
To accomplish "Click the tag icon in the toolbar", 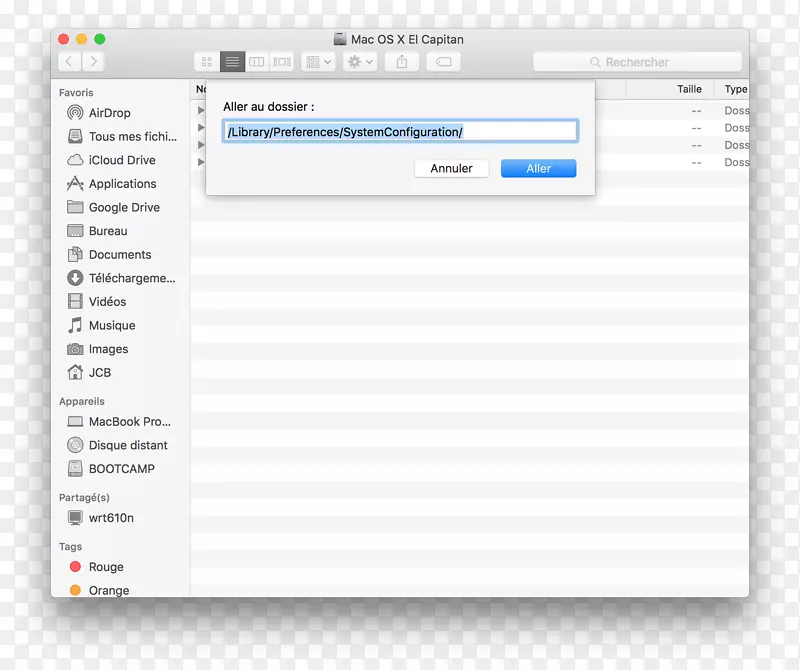I will click(443, 61).
